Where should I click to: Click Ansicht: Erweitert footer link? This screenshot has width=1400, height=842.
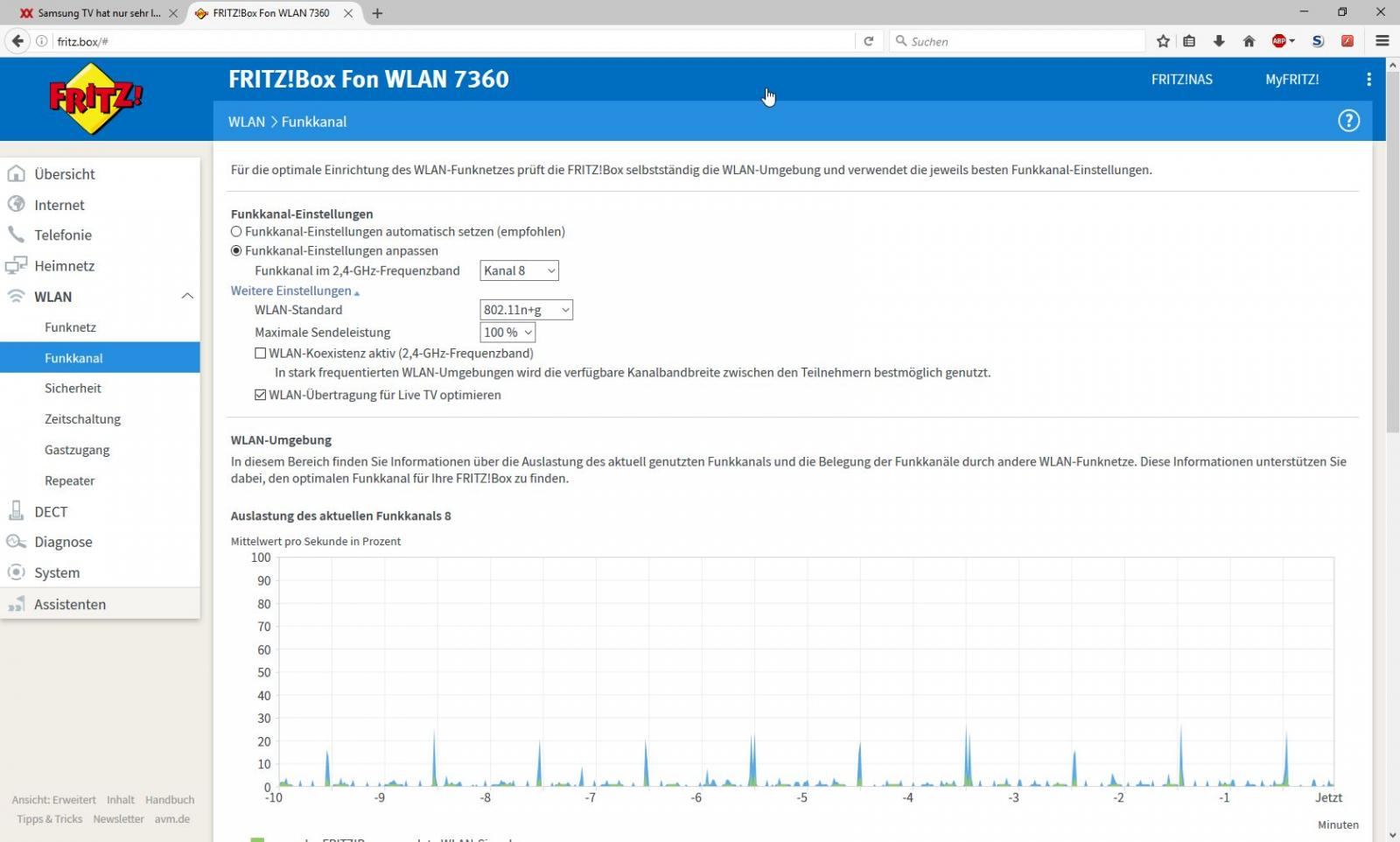pyautogui.click(x=53, y=799)
